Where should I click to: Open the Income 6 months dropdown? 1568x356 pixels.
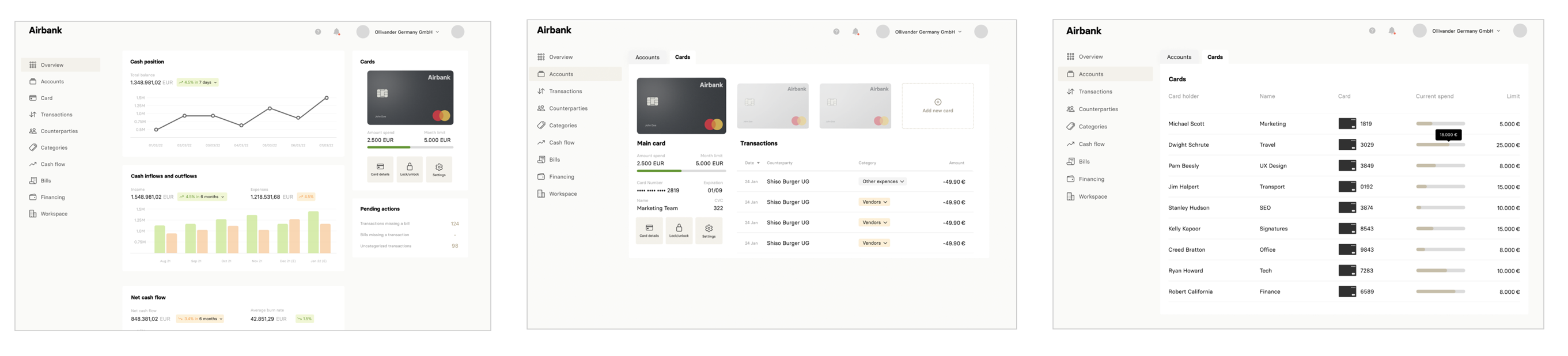click(203, 197)
